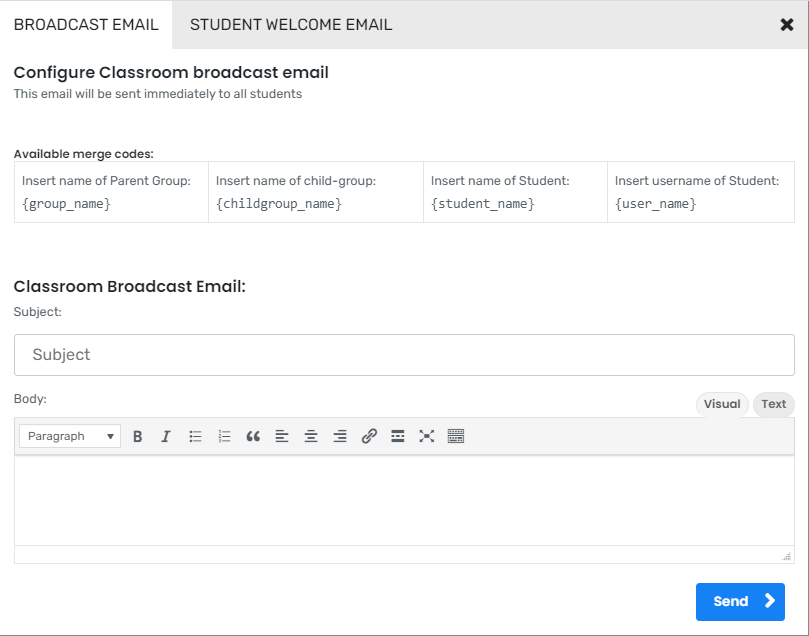
Task: Align text right
Action: click(340, 436)
